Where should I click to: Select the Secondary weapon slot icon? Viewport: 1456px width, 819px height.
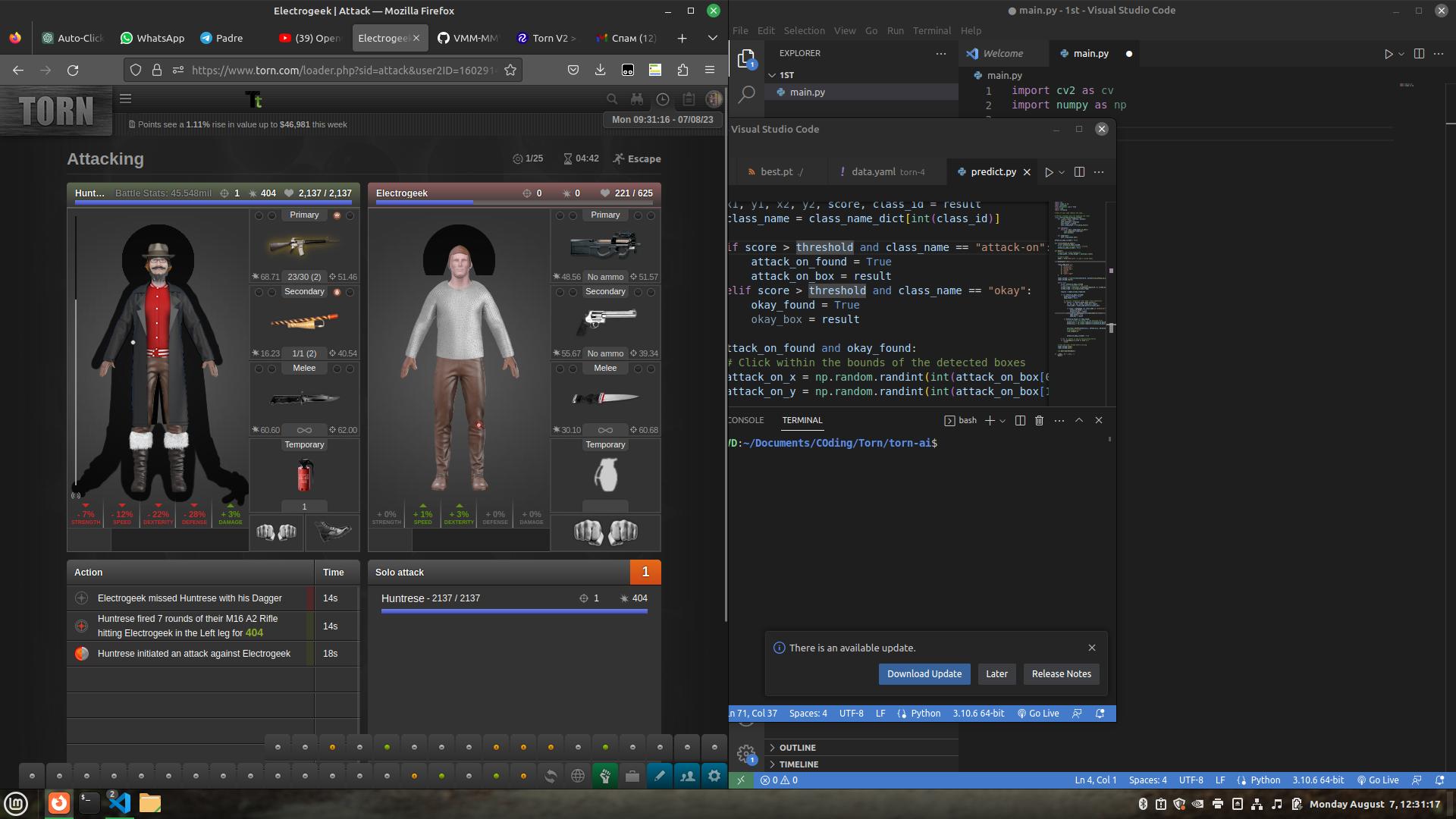304,322
